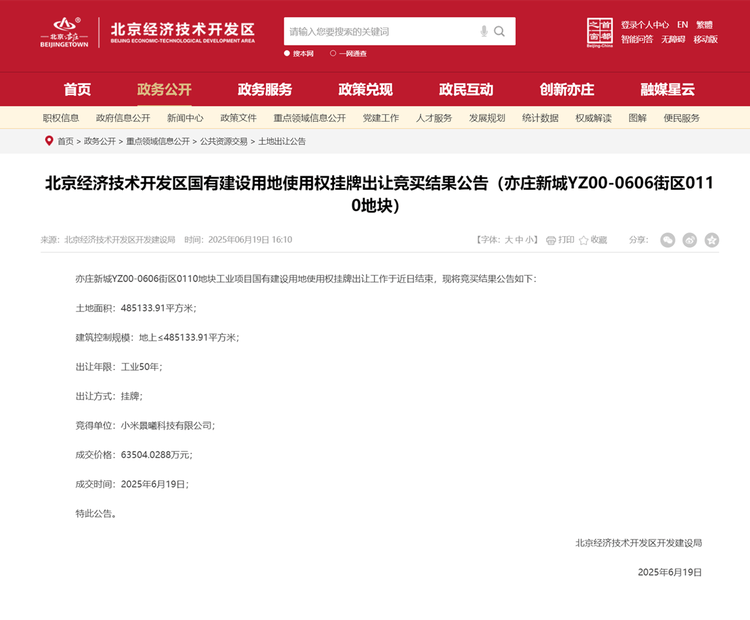Switch the site language to EN

682,25
